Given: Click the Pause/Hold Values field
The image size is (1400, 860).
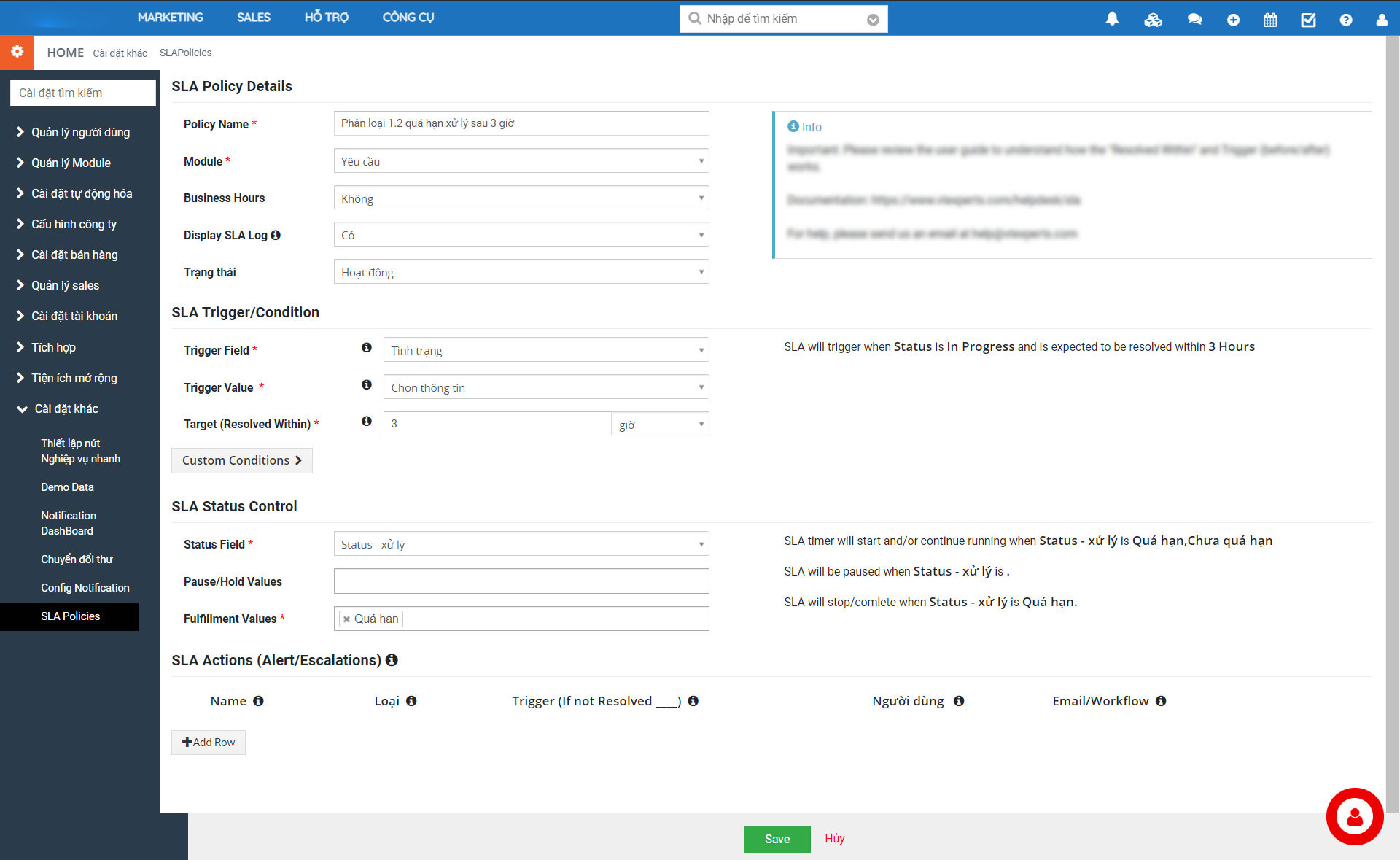Looking at the screenshot, I should (x=521, y=581).
